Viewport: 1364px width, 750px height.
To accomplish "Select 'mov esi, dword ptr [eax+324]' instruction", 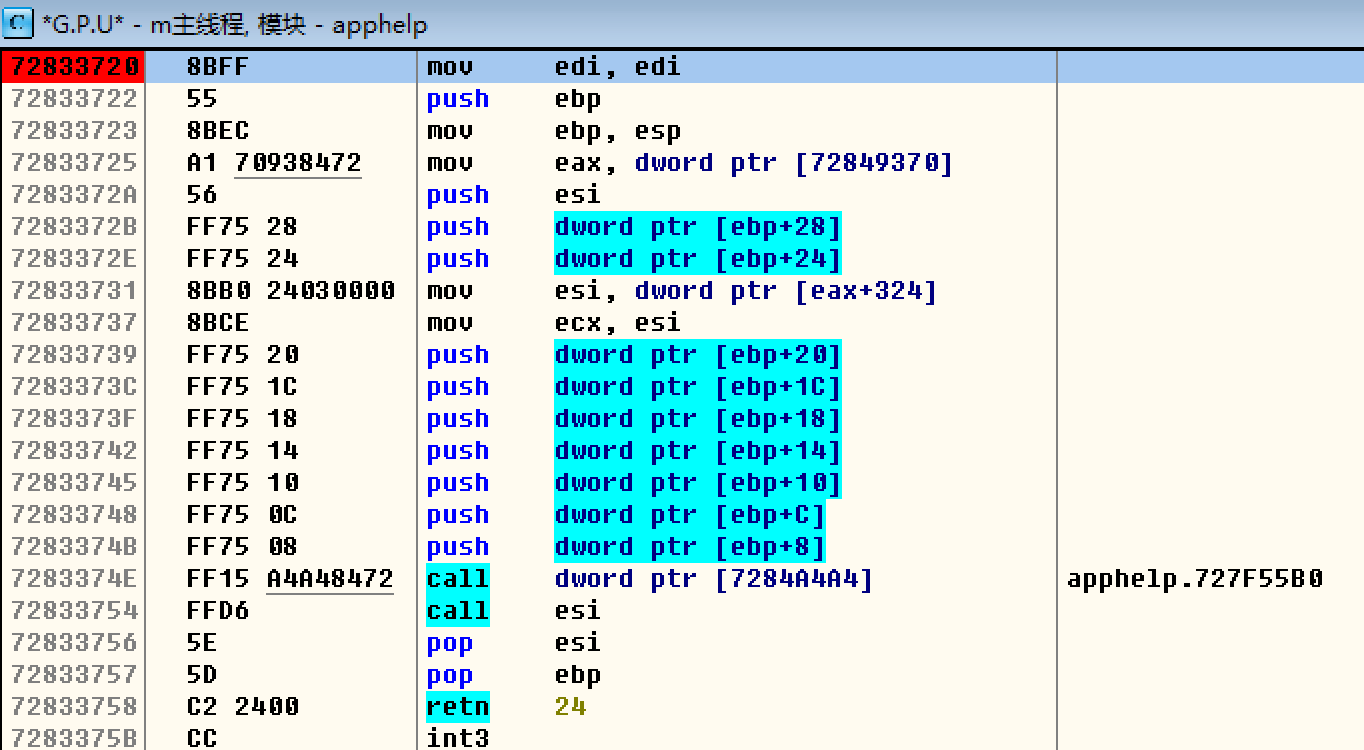I will click(x=681, y=291).
